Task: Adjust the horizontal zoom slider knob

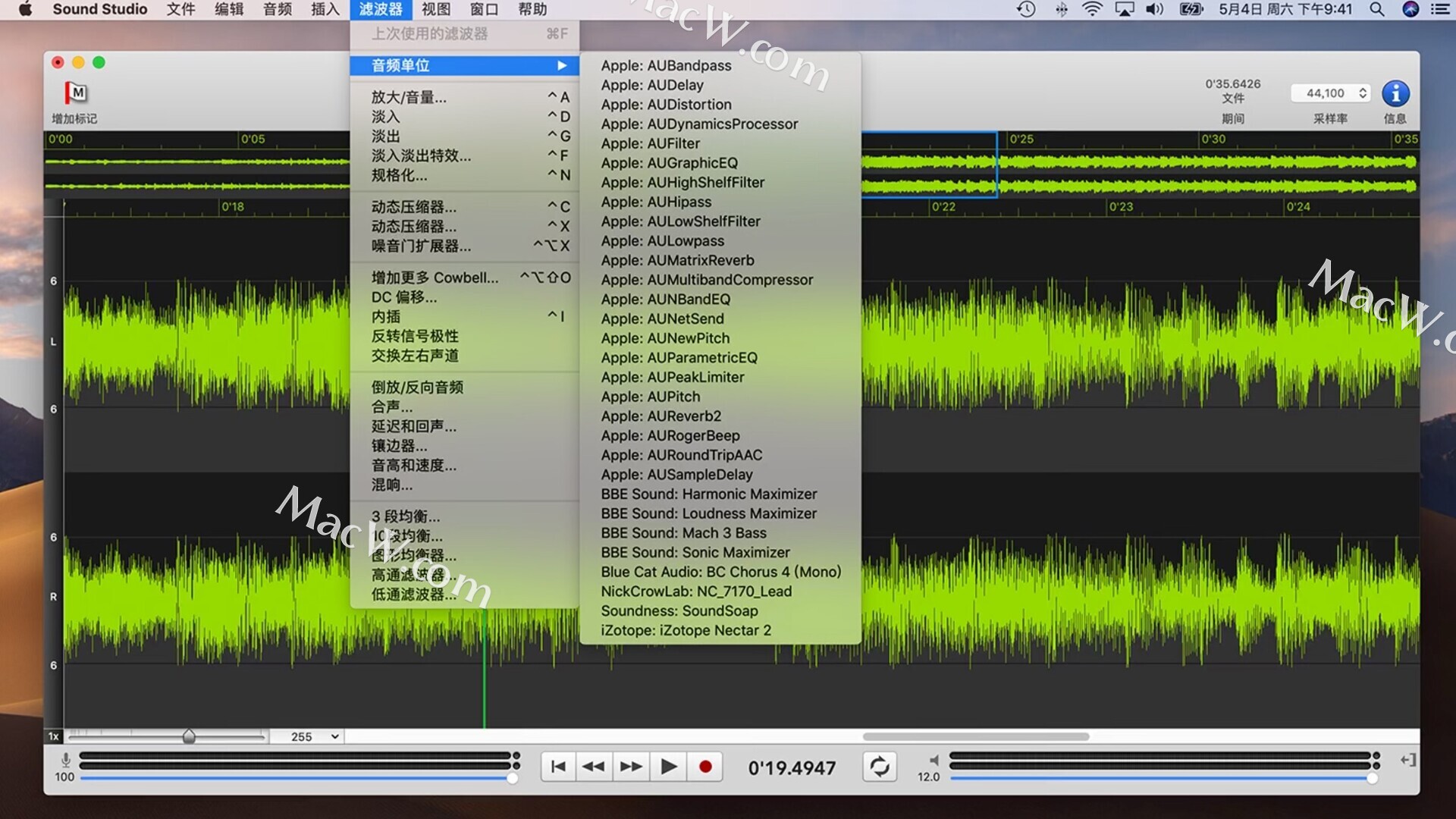Action: point(190,736)
